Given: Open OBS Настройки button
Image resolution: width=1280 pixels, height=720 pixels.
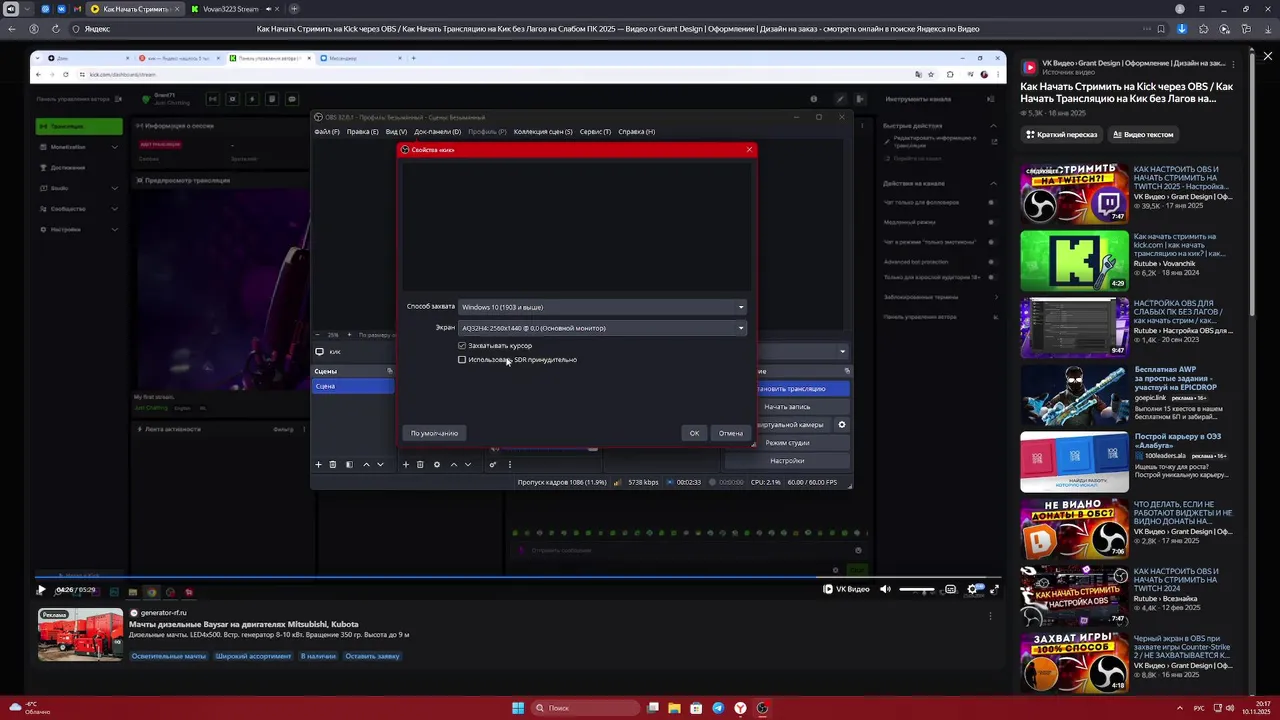Looking at the screenshot, I should point(787,461).
